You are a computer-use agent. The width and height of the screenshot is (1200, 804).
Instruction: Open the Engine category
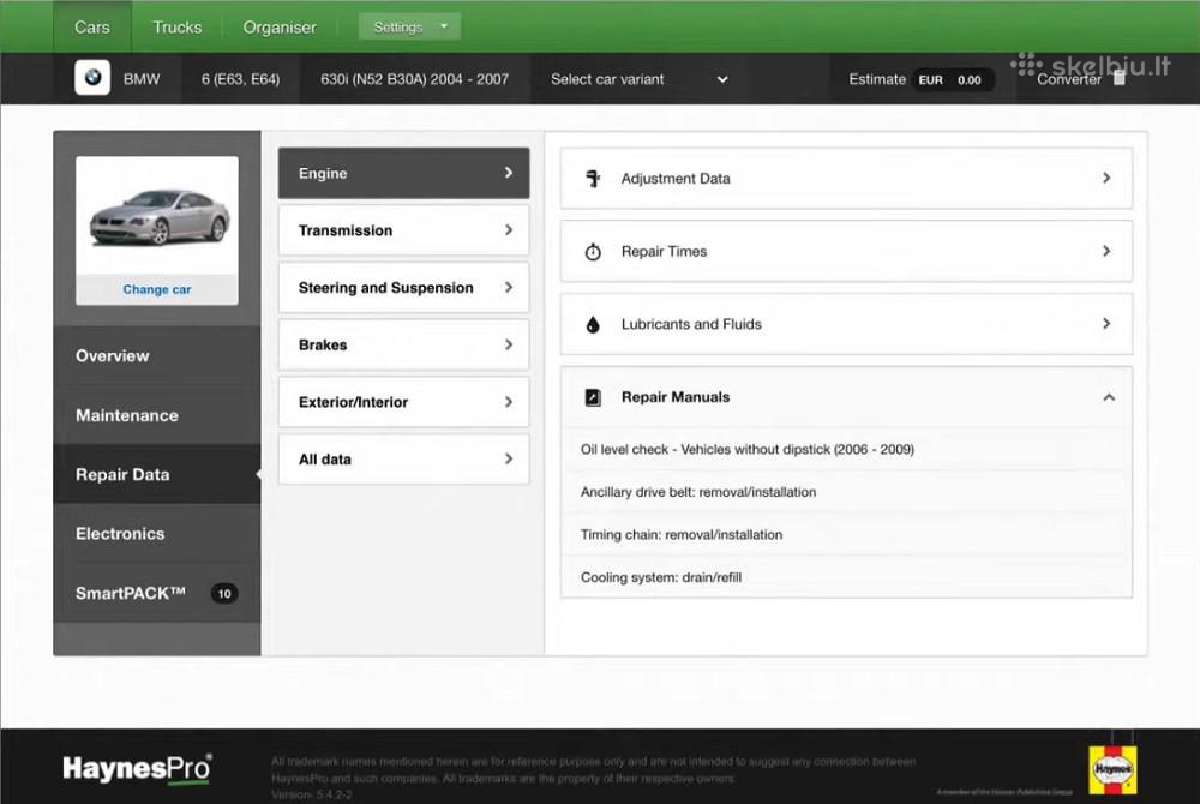click(x=403, y=173)
